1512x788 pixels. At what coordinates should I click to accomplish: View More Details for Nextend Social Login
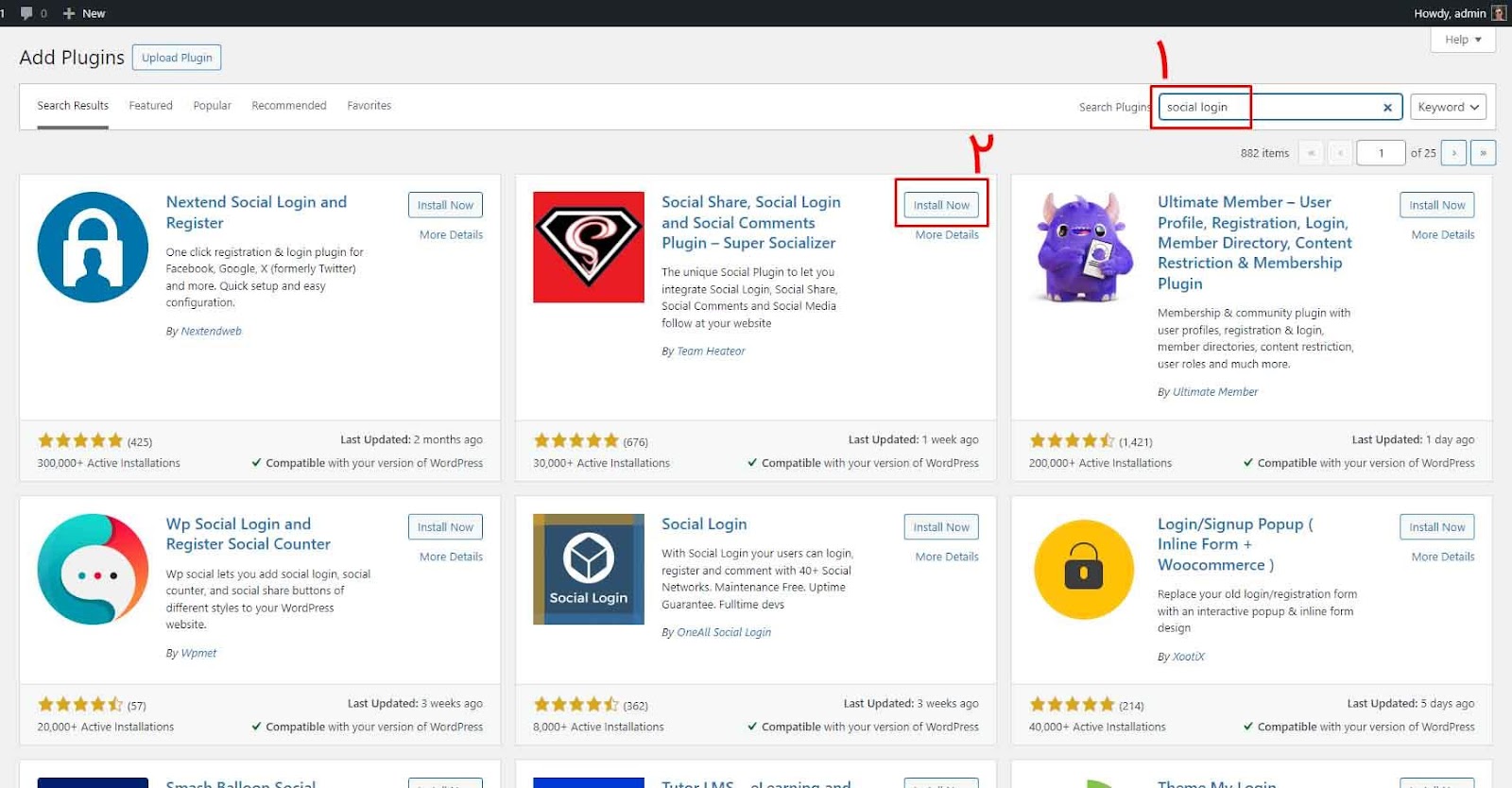pyautogui.click(x=451, y=235)
